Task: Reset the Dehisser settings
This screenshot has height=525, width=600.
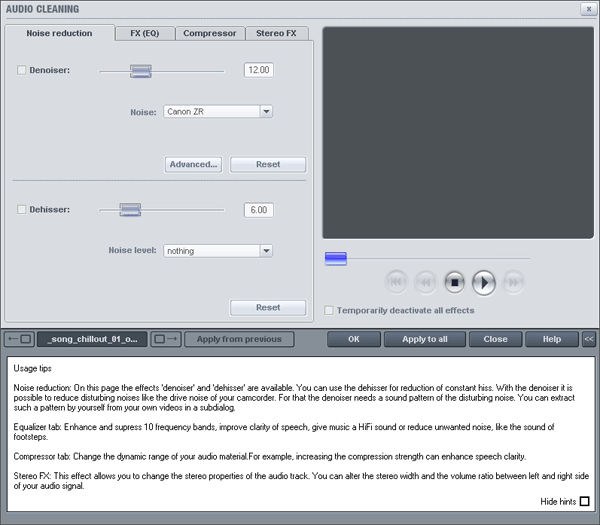Action: tap(268, 308)
